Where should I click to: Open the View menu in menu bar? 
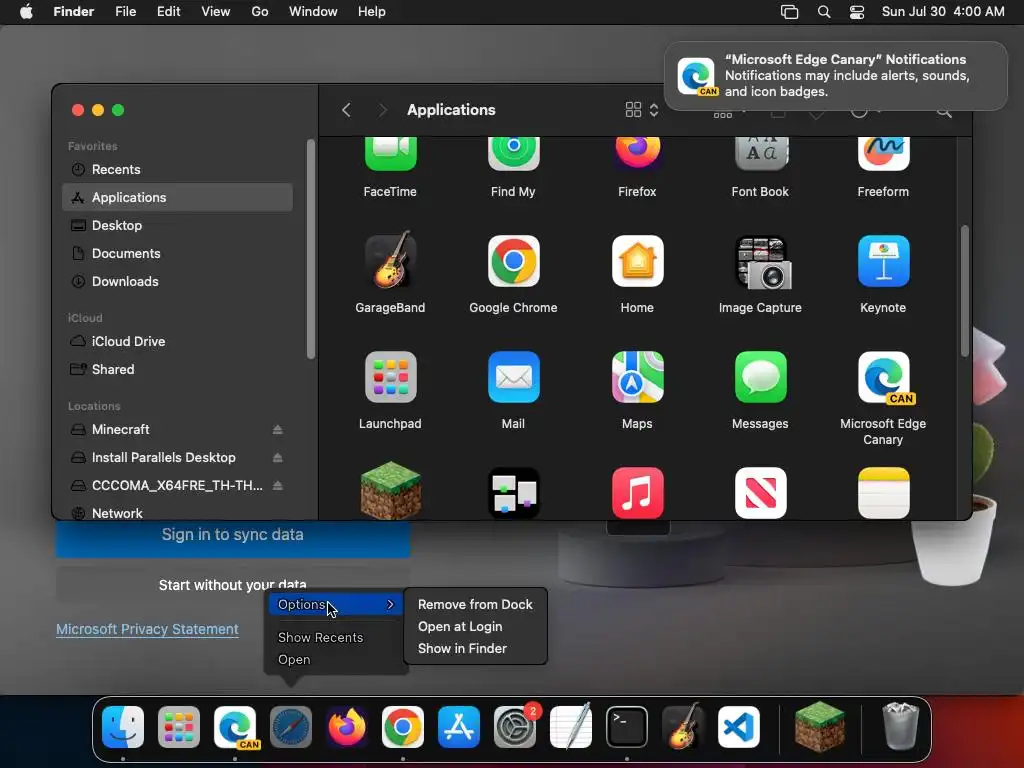click(x=216, y=12)
